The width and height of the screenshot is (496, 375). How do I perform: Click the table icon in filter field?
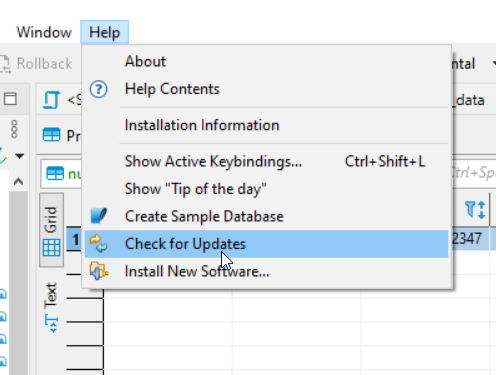tap(55, 173)
